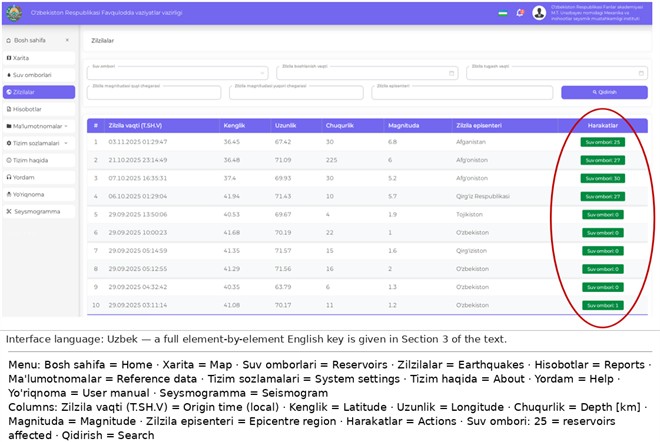The image size is (660, 442).
Task: Focus the lower magnitude limit input field
Action: point(154,93)
